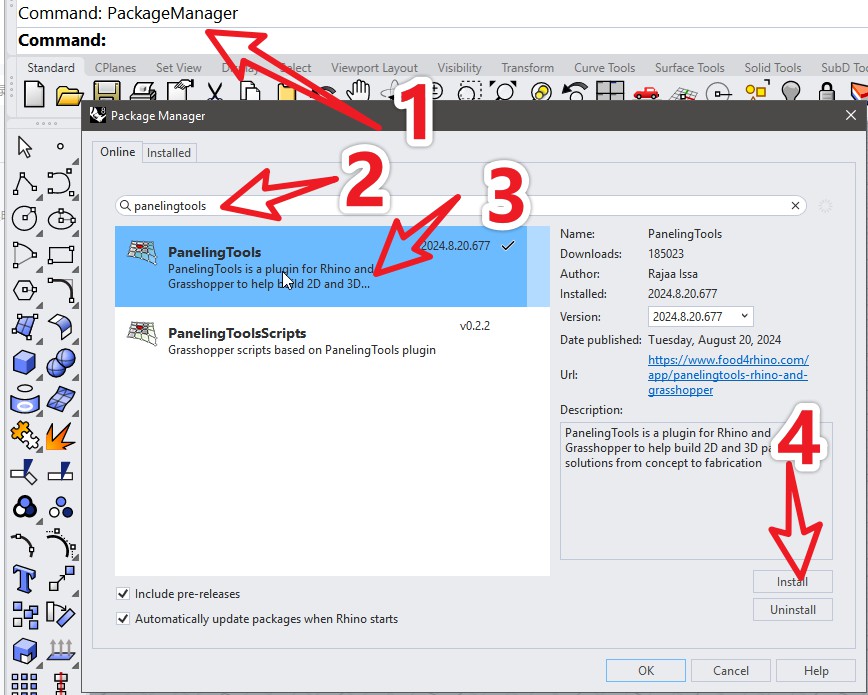
Task: Open the Solid Tools toolbar tab
Action: click(773, 68)
